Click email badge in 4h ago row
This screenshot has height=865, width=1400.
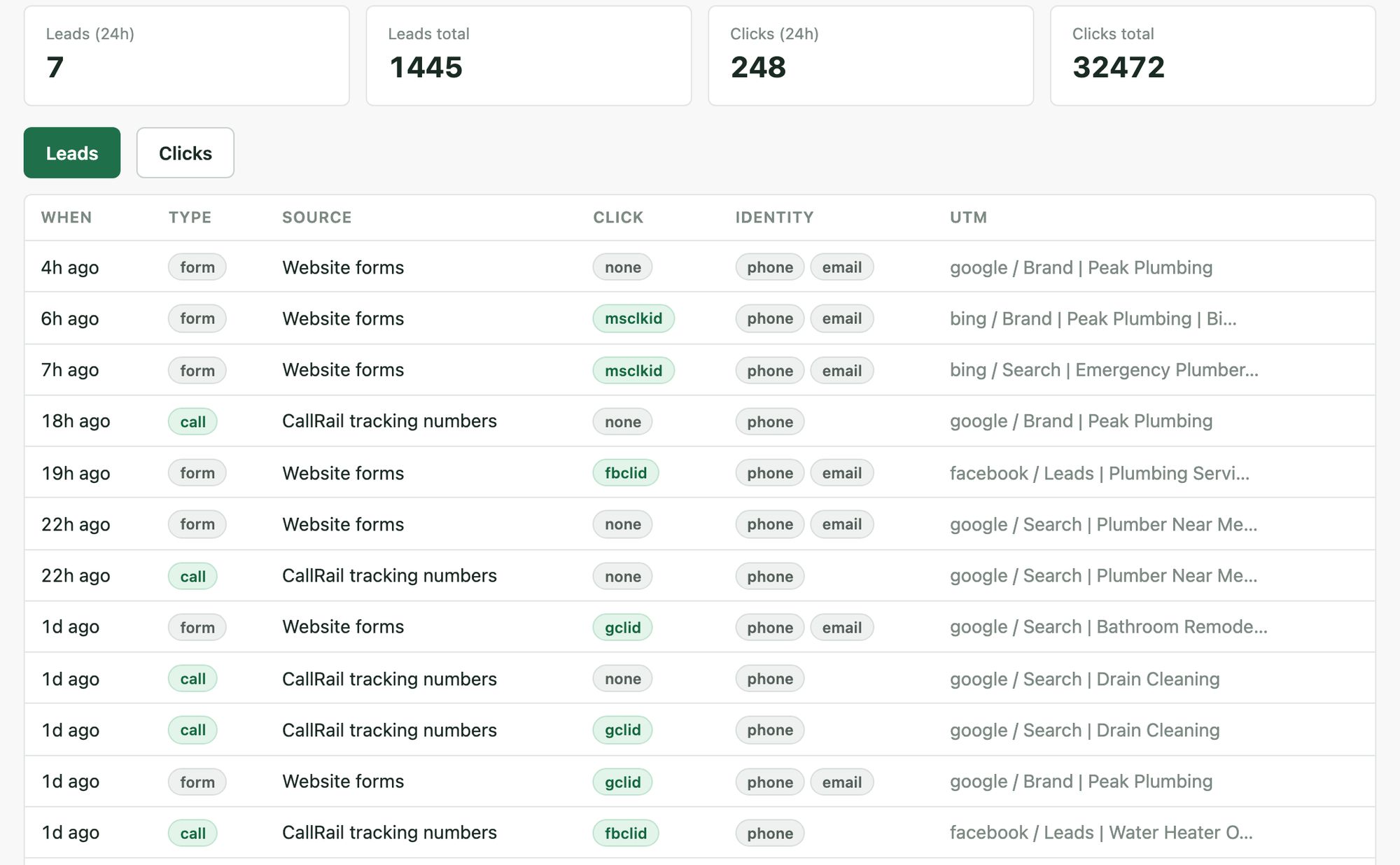pyautogui.click(x=842, y=267)
